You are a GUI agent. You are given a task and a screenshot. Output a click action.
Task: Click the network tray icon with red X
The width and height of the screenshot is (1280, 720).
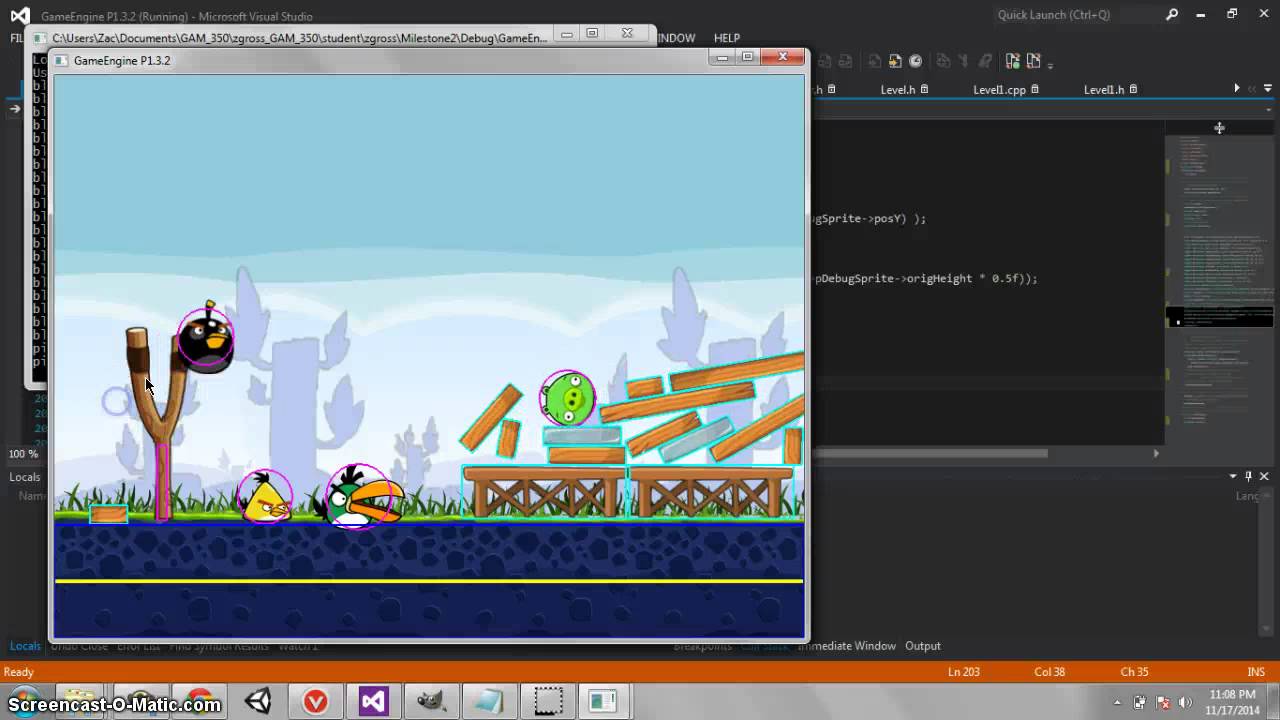1163,702
